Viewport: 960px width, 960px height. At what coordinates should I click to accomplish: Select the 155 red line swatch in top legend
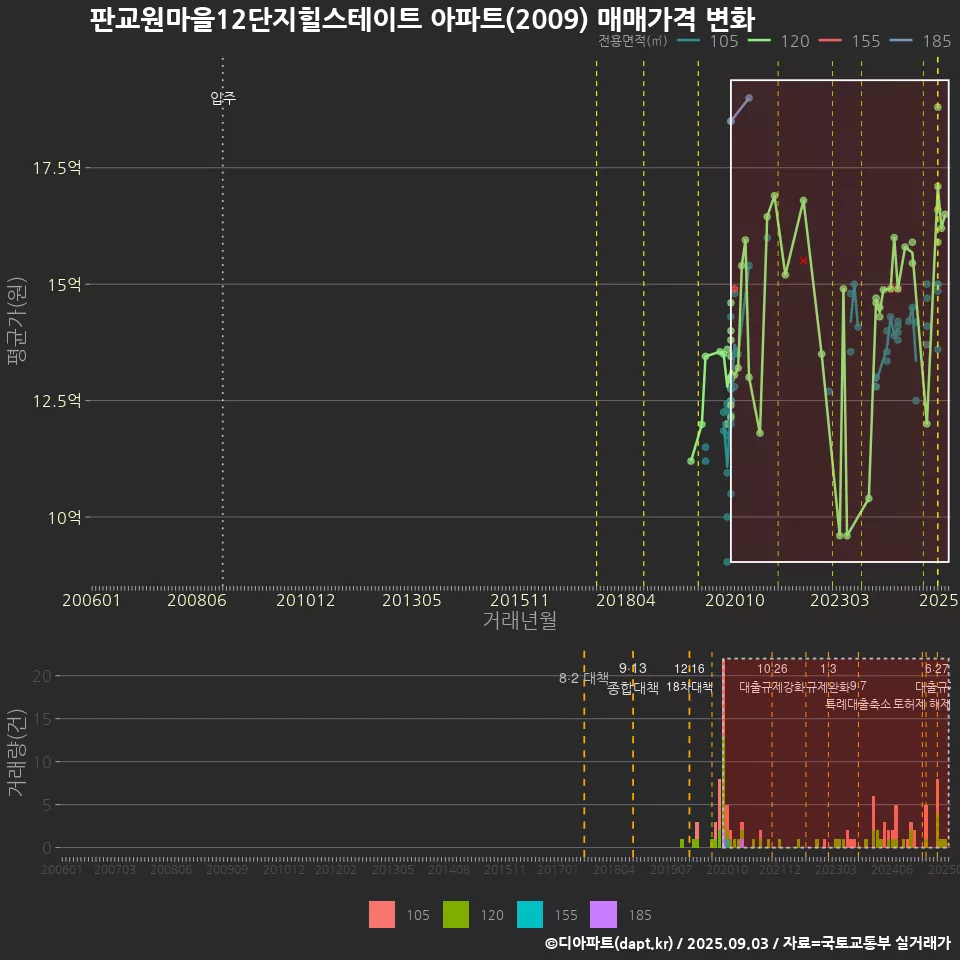click(x=830, y=41)
